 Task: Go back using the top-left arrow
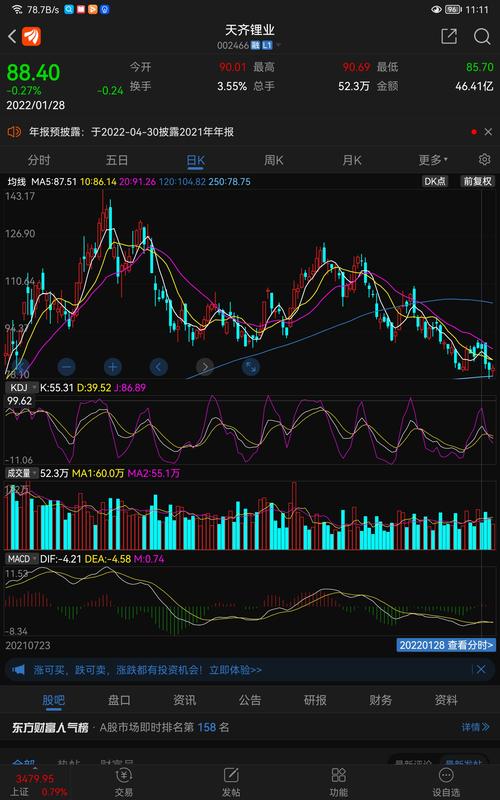point(12,36)
